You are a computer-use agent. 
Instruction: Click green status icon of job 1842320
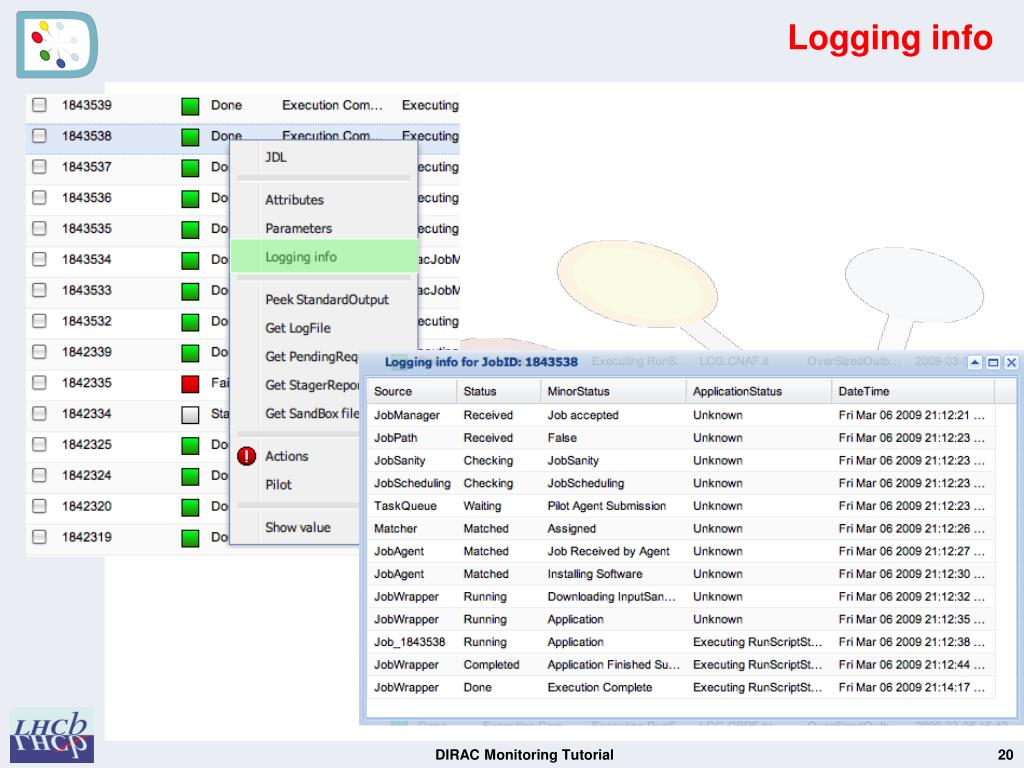pyautogui.click(x=190, y=507)
